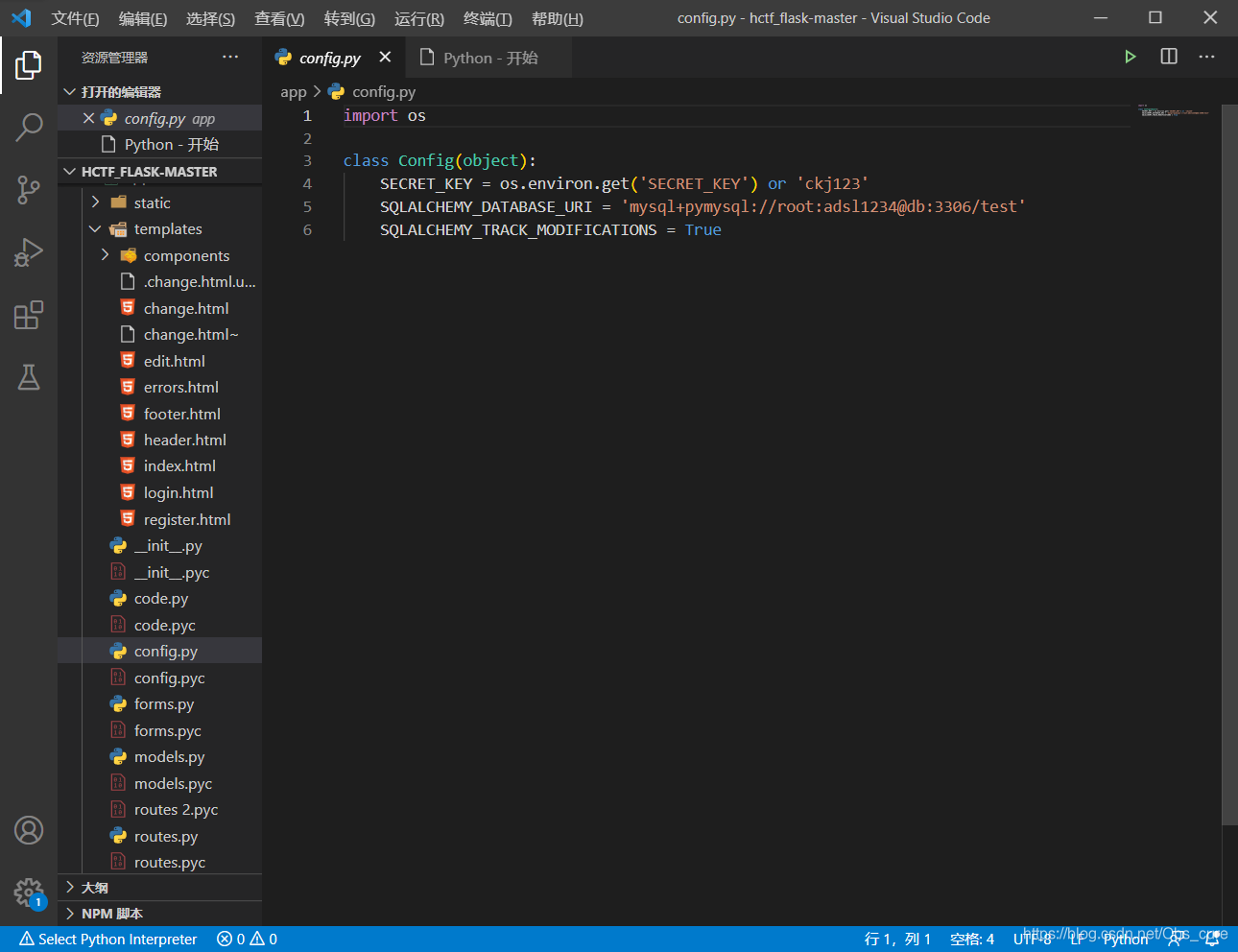
Task: Run the Python file with play button
Action: coord(1130,57)
